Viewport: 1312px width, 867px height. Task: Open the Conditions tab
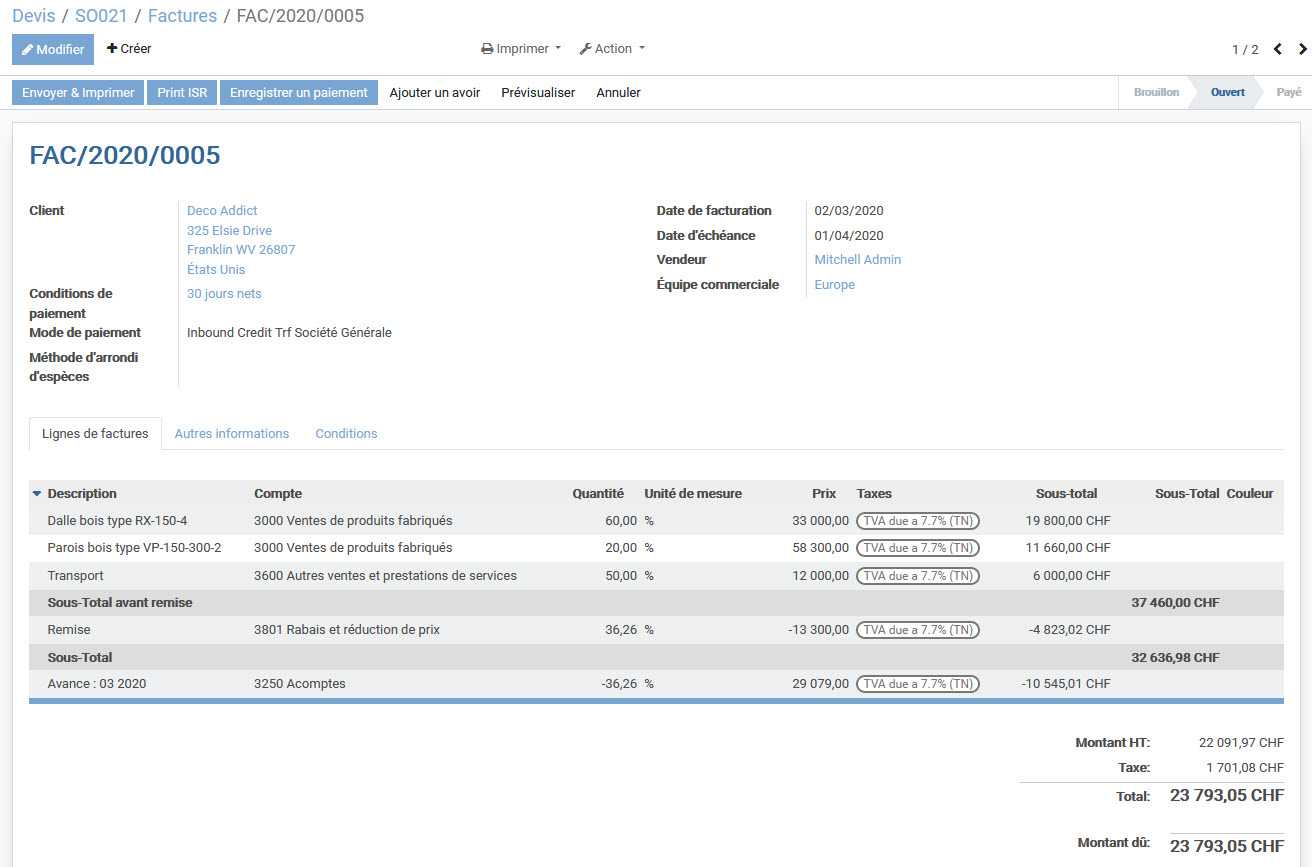pyautogui.click(x=346, y=434)
